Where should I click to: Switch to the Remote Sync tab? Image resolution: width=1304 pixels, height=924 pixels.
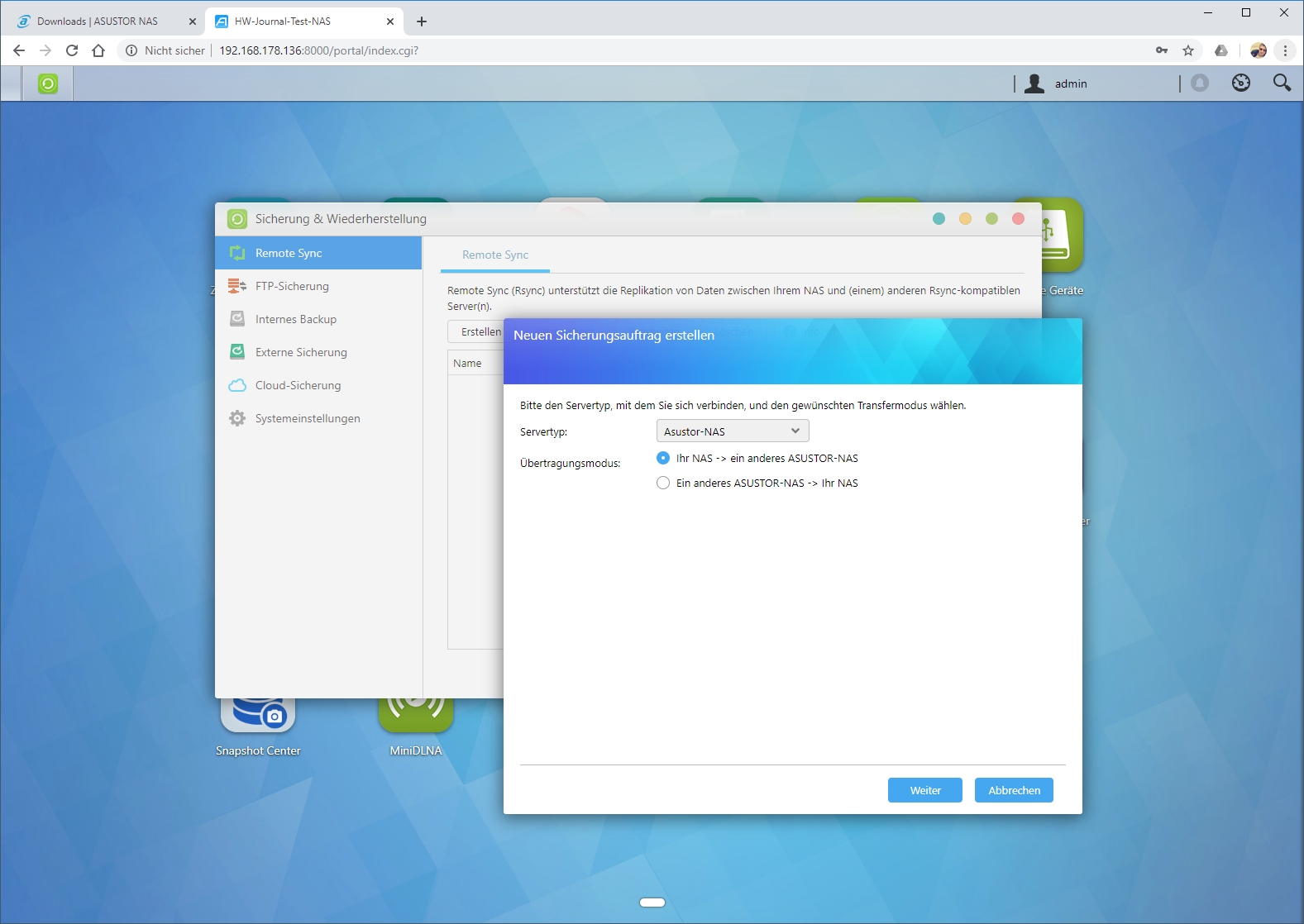point(495,255)
